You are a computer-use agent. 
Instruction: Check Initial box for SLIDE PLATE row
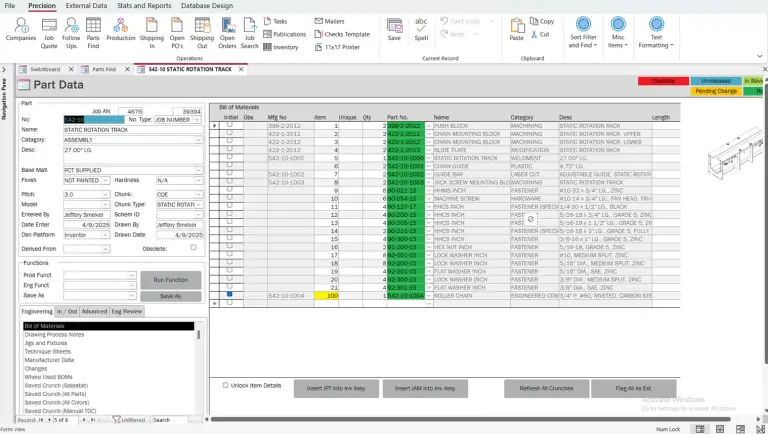pyautogui.click(x=229, y=149)
